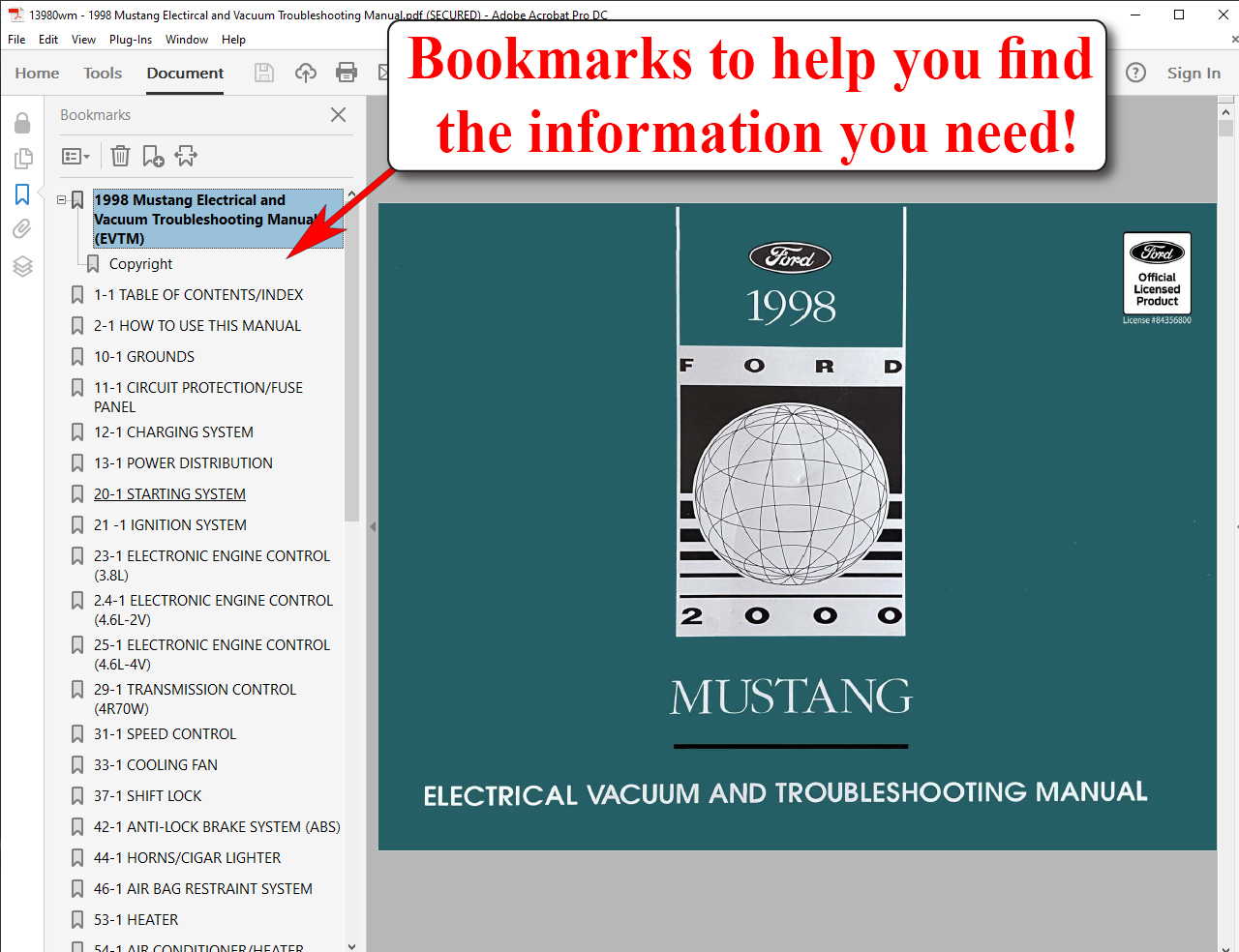Click the New bookmark icon

[153, 156]
